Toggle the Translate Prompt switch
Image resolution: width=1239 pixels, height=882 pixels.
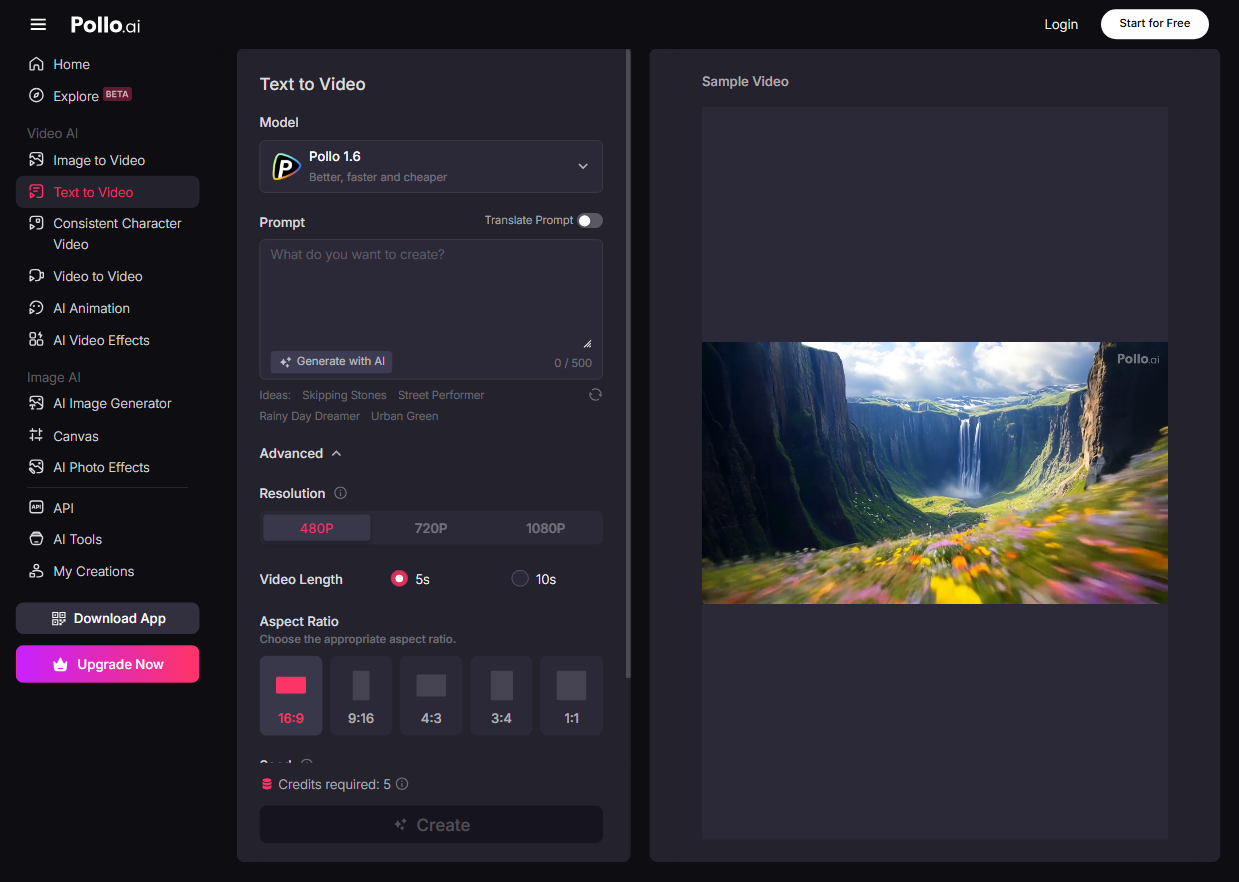(590, 220)
